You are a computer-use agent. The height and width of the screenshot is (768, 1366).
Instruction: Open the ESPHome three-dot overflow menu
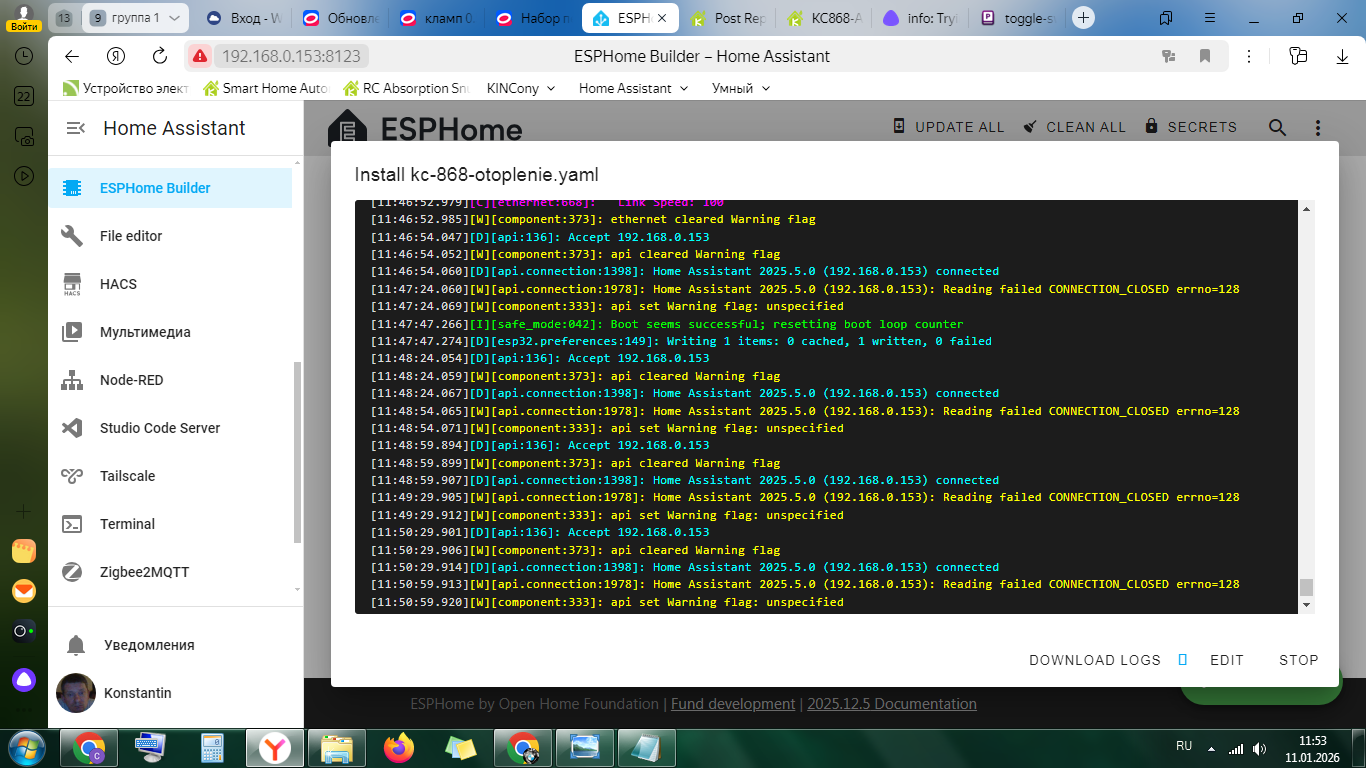pos(1318,127)
